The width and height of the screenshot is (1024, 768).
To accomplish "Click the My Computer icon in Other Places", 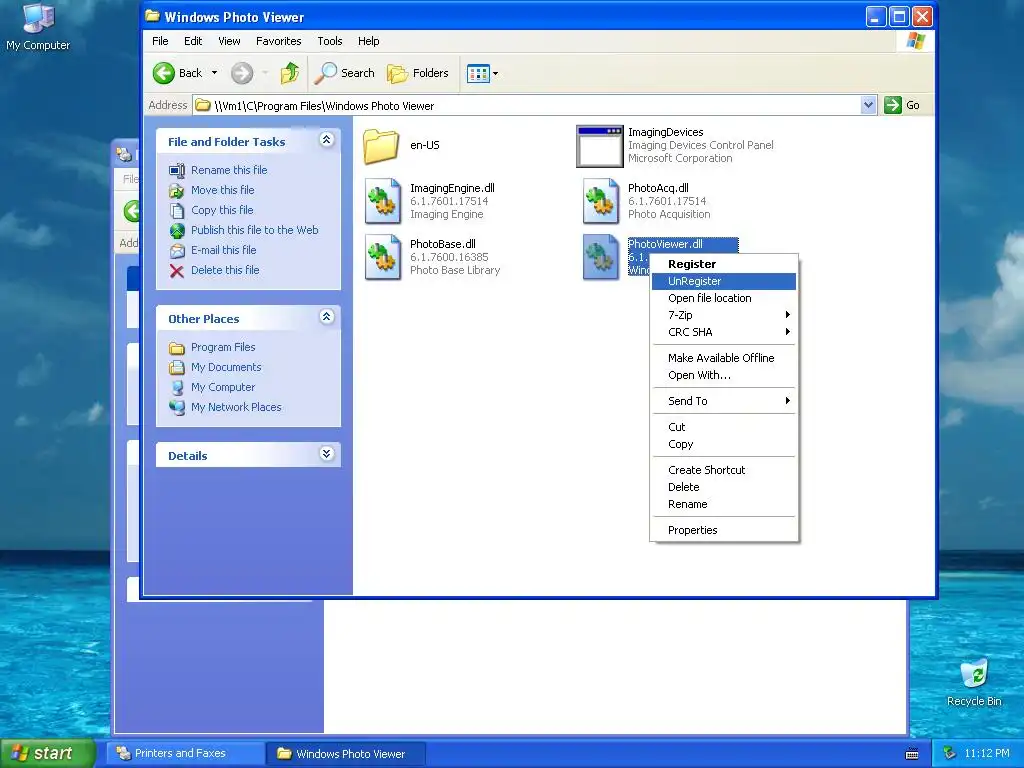I will pyautogui.click(x=177, y=388).
